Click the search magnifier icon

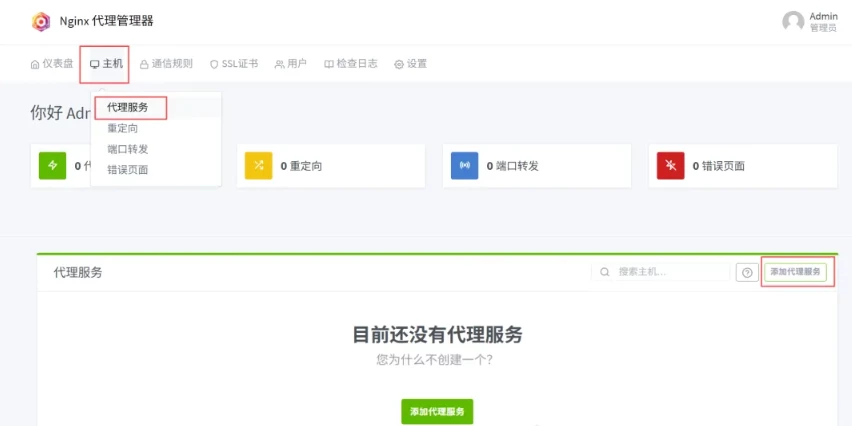click(x=606, y=272)
